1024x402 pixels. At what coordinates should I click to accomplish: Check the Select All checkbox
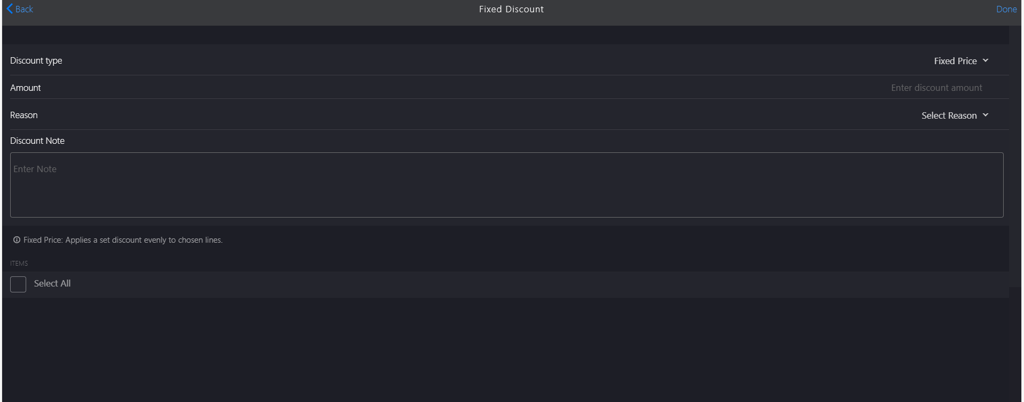[18, 284]
